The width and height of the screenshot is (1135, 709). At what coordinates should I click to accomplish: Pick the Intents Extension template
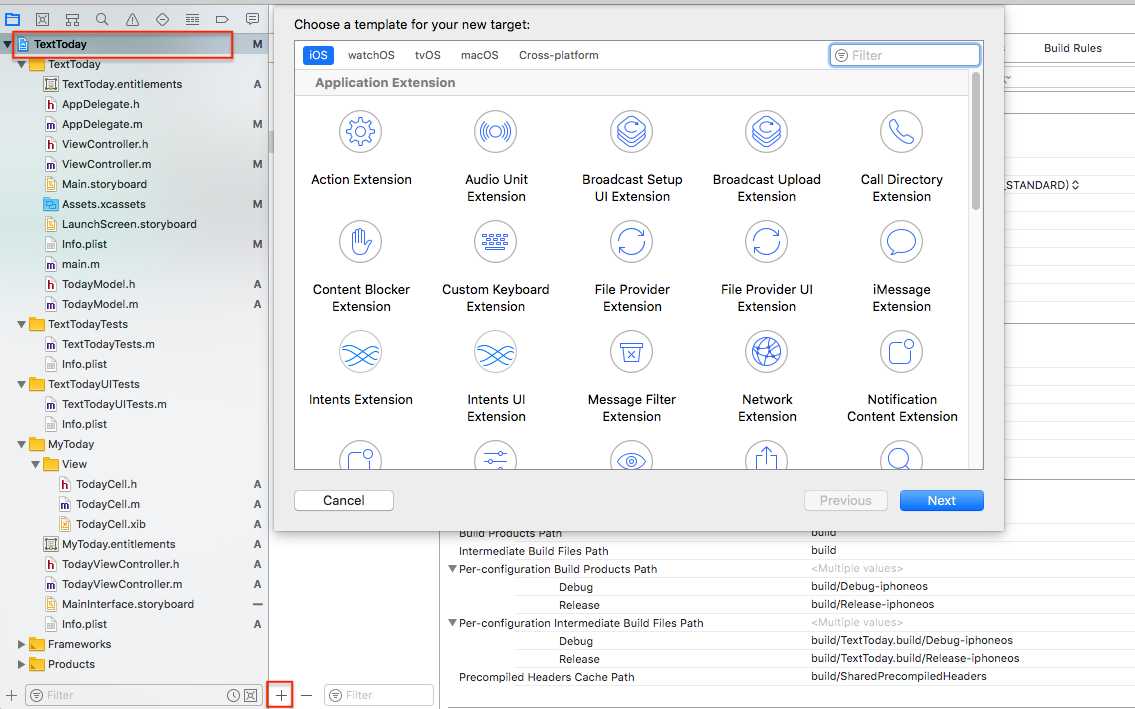[x=360, y=369]
